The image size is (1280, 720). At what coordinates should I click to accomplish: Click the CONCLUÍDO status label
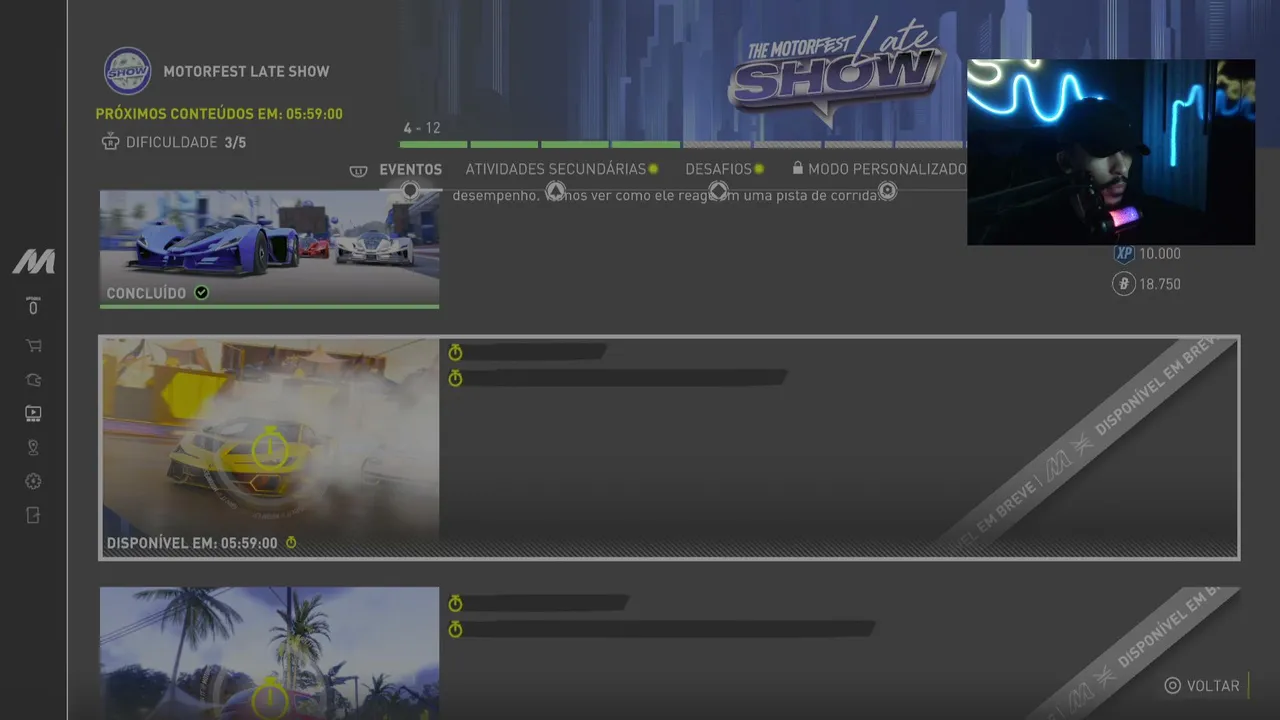(x=146, y=293)
